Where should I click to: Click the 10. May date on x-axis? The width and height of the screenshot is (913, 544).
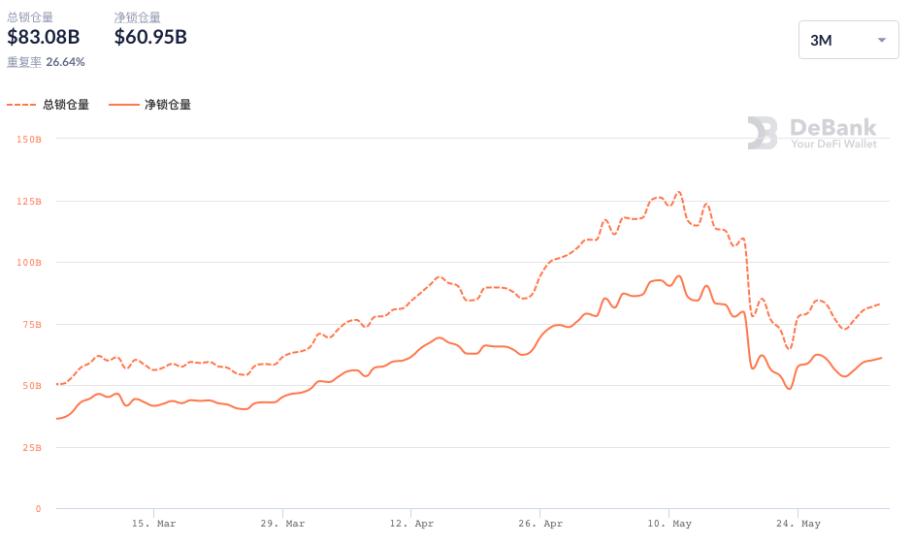pos(668,523)
